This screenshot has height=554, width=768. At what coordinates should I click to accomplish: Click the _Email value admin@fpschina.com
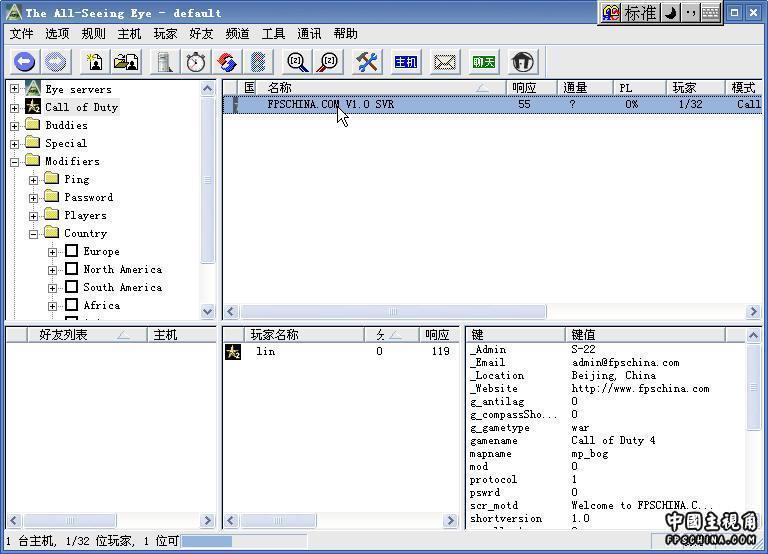(x=625, y=362)
